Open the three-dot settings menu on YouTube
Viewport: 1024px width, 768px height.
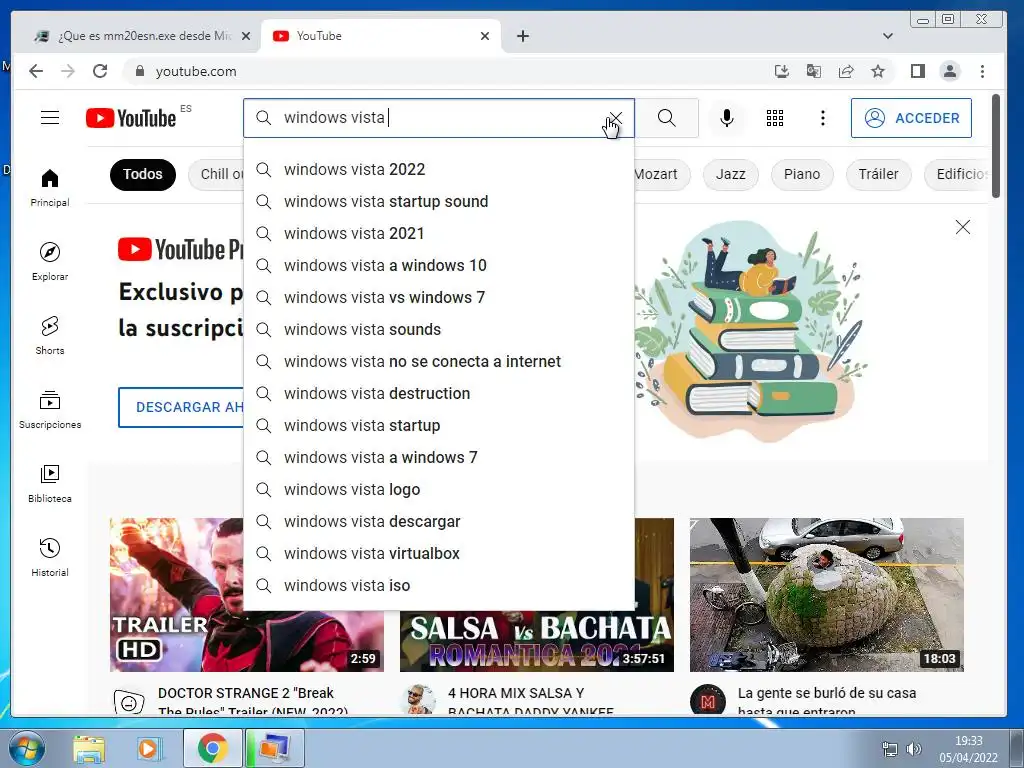tap(823, 118)
